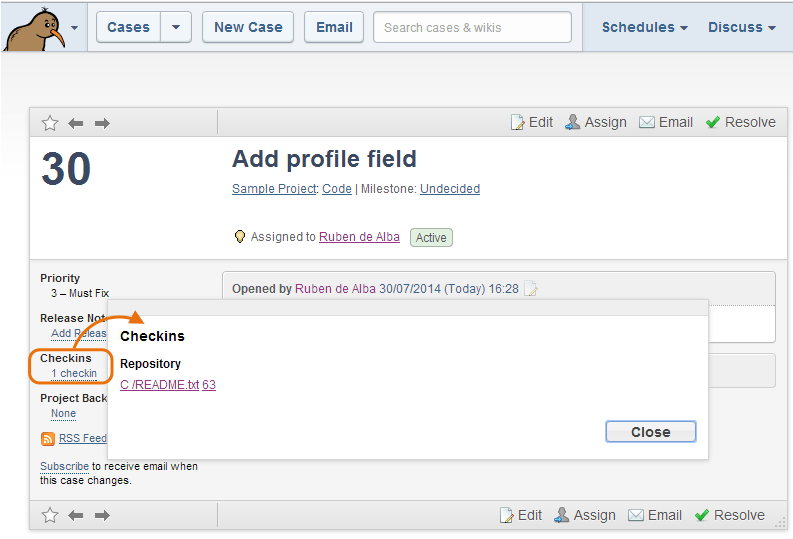Image resolution: width=793 pixels, height=539 pixels.
Task: Click the Ruben de Alba assignee link
Action: pyautogui.click(x=359, y=237)
